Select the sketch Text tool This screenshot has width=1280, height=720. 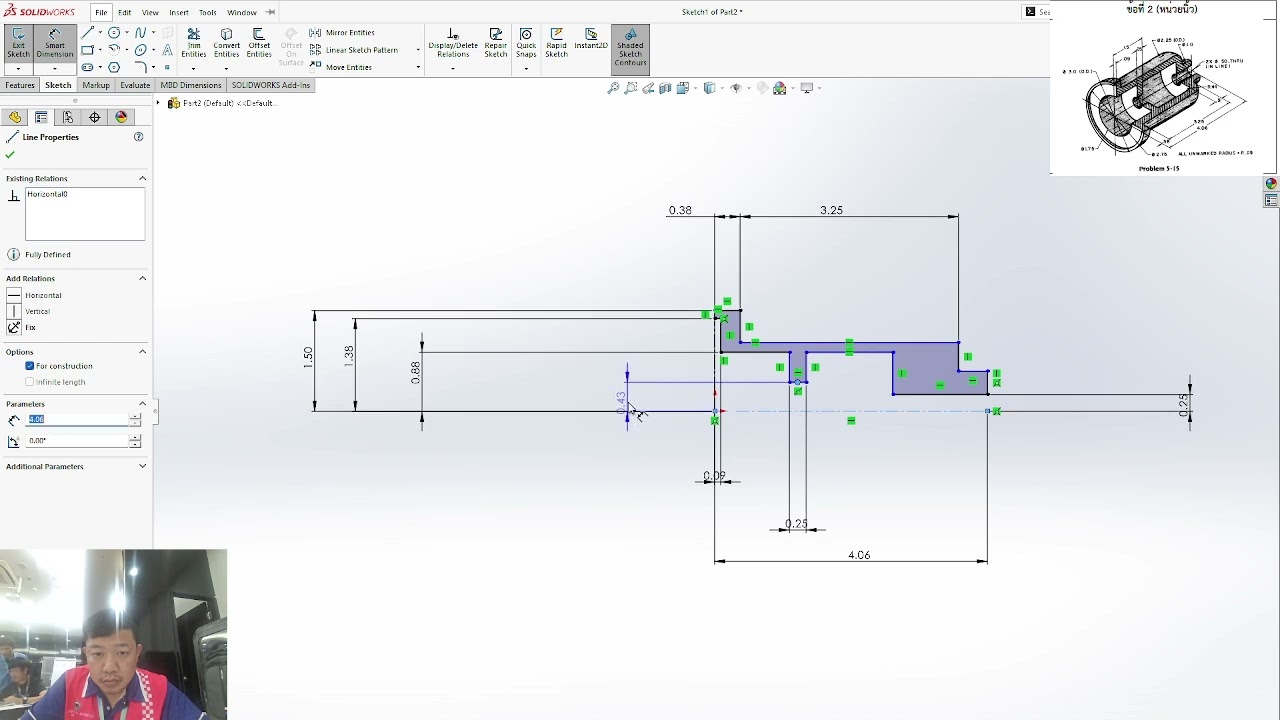coord(167,50)
